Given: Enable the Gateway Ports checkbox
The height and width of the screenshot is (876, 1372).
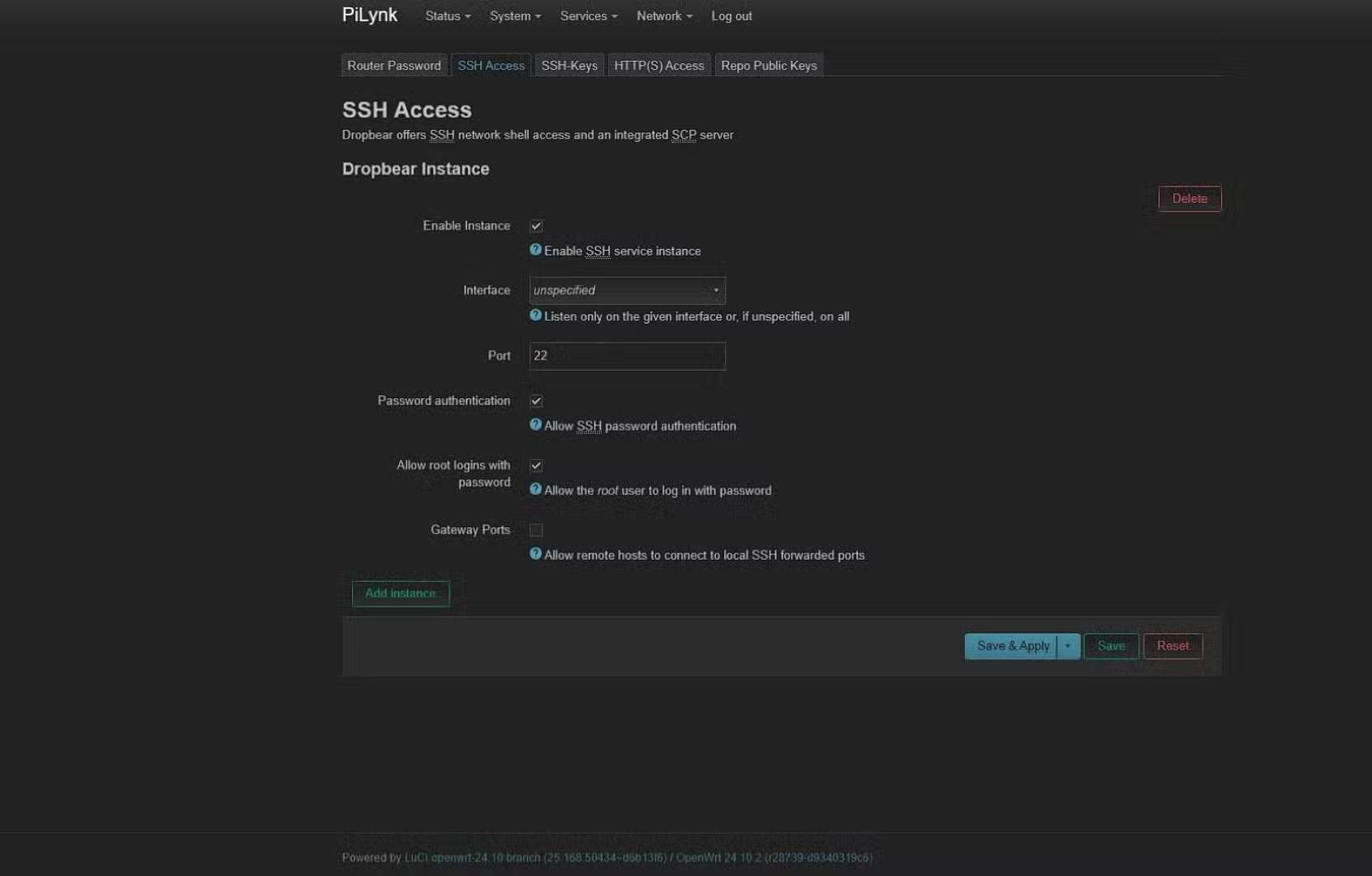Looking at the screenshot, I should (x=536, y=530).
